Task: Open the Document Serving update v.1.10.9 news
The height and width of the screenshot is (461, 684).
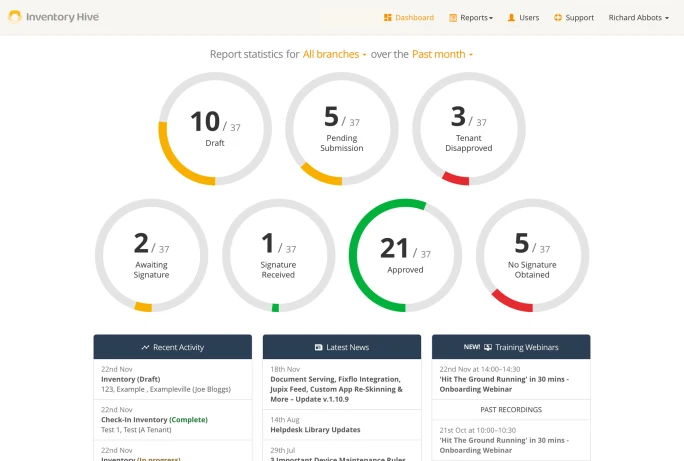Action: point(342,384)
